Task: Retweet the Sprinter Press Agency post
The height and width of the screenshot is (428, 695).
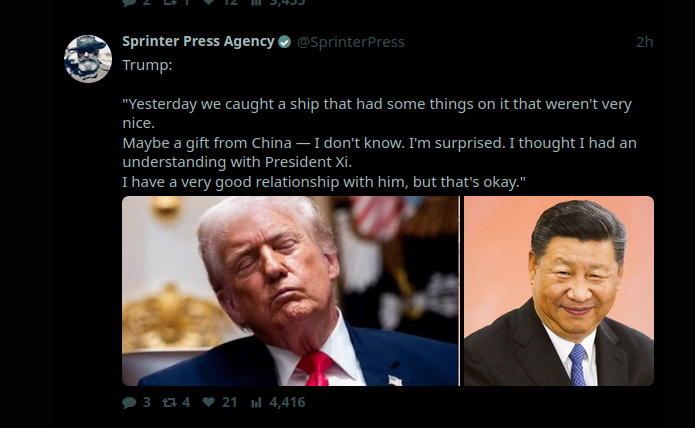Action: [x=169, y=402]
